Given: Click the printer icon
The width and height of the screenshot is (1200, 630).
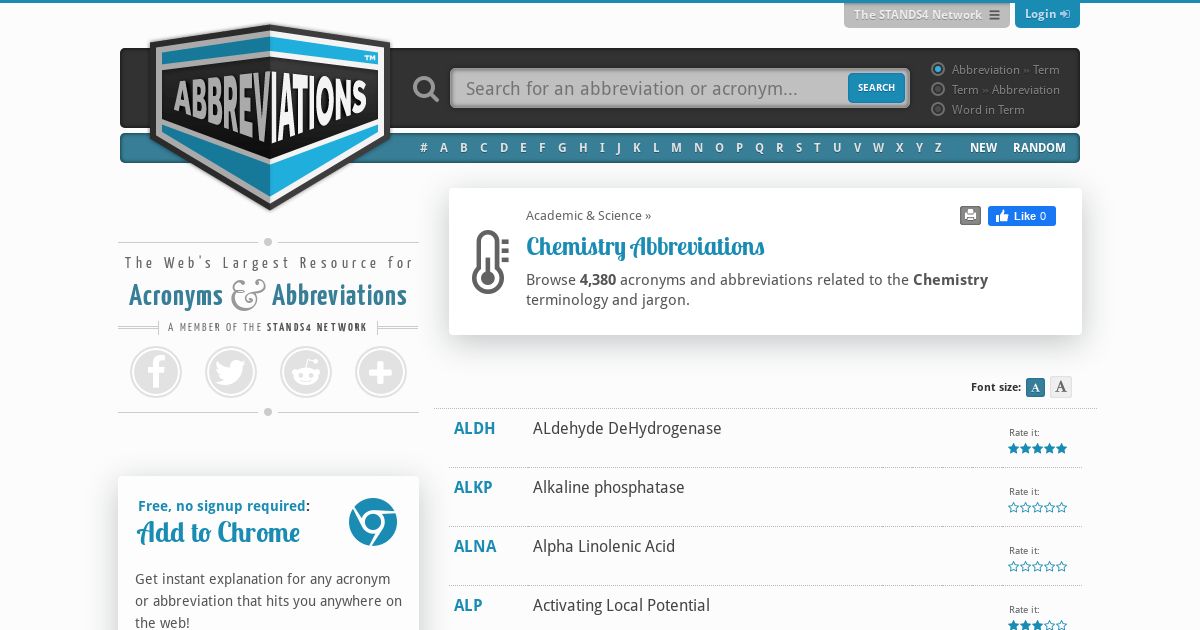Looking at the screenshot, I should click(x=970, y=215).
